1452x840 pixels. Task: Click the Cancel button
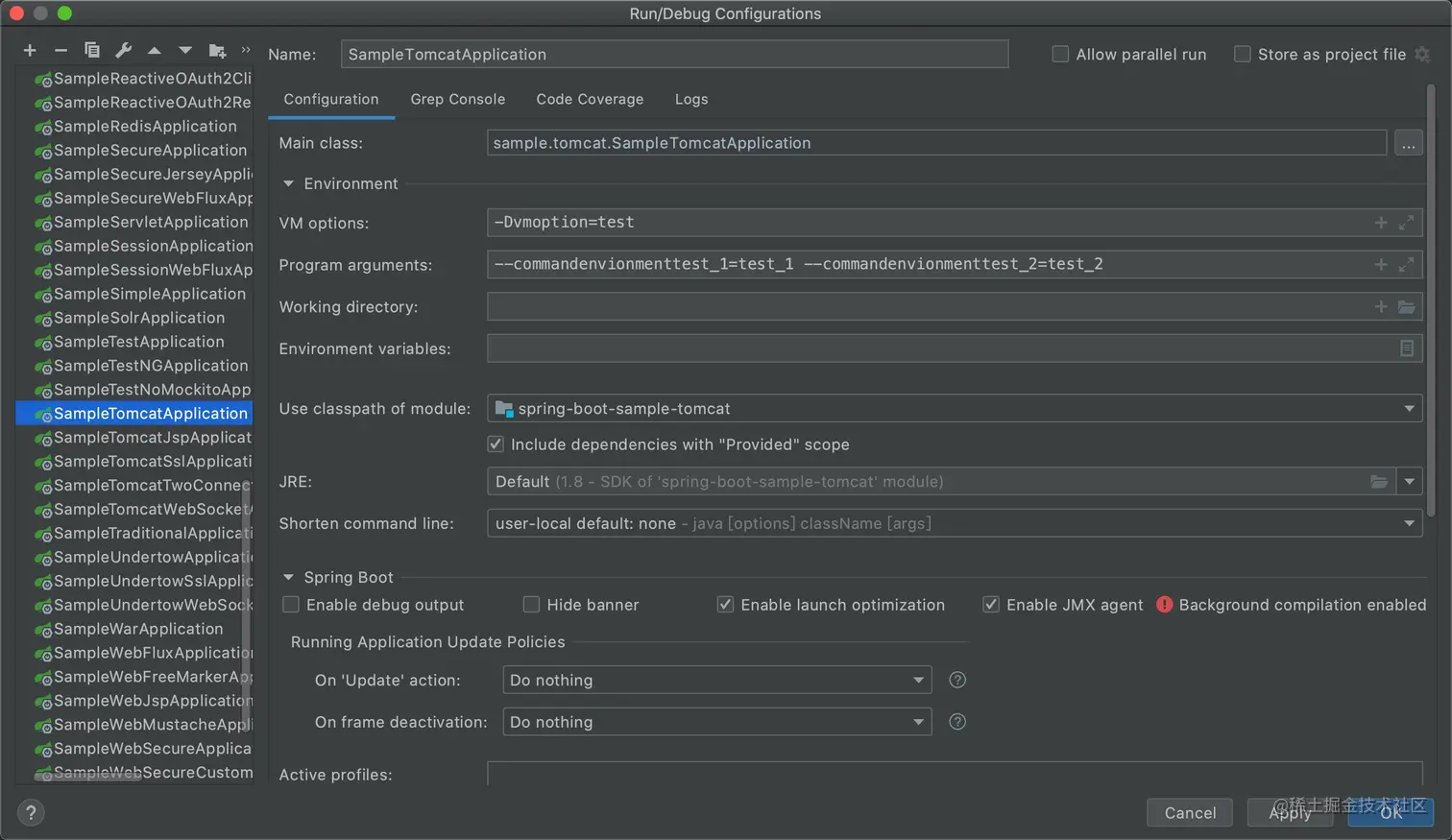1191,813
